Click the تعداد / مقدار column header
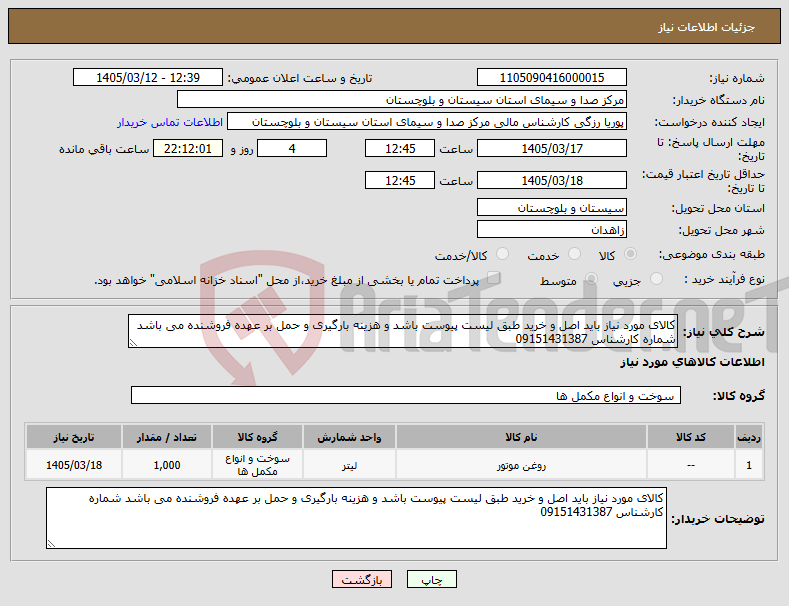 (167, 437)
